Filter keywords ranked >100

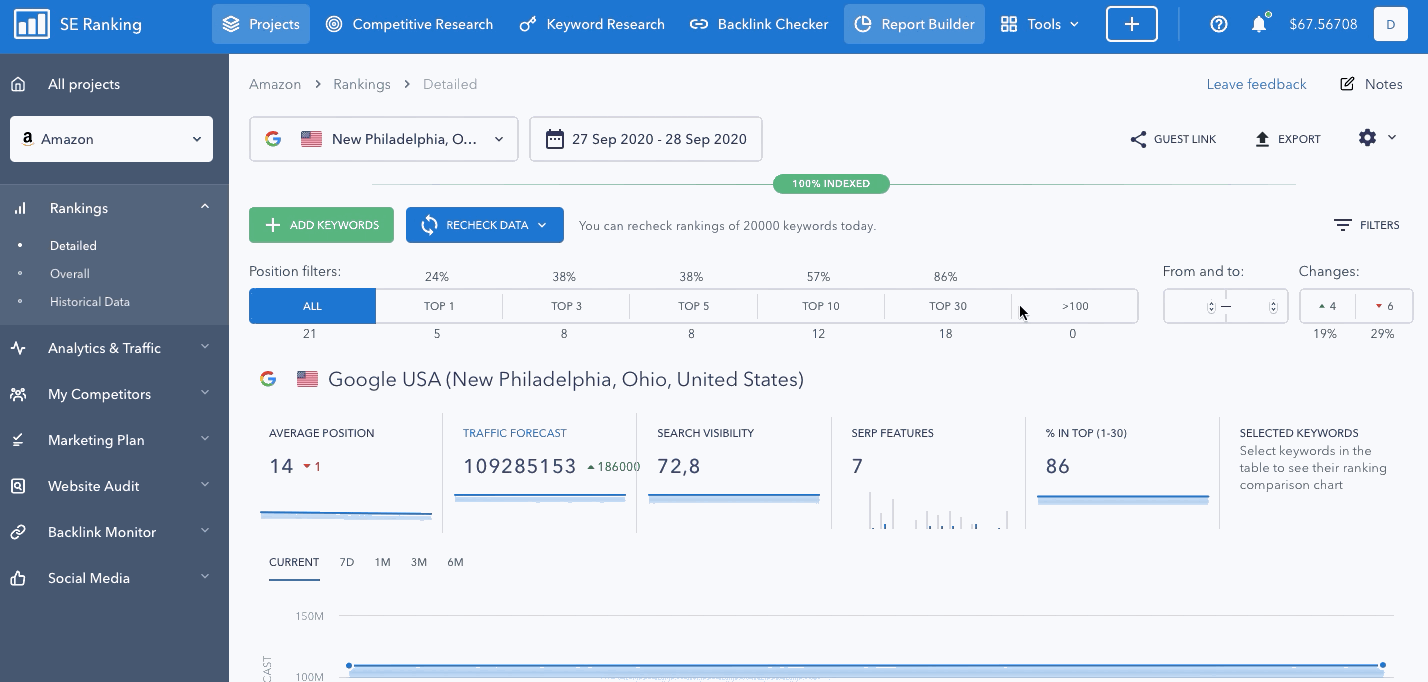click(x=1075, y=306)
